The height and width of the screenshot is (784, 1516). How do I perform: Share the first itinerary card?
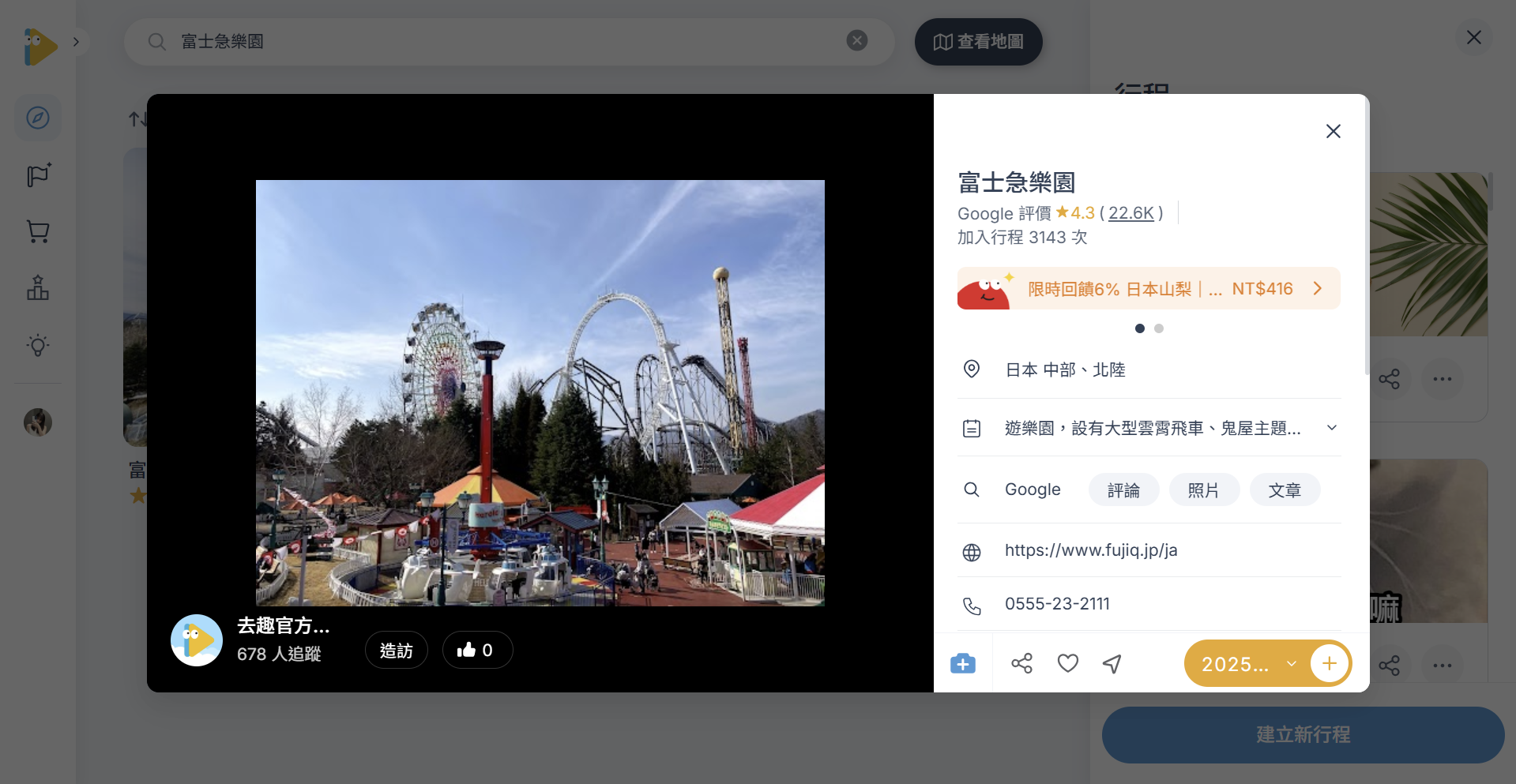click(x=1389, y=379)
